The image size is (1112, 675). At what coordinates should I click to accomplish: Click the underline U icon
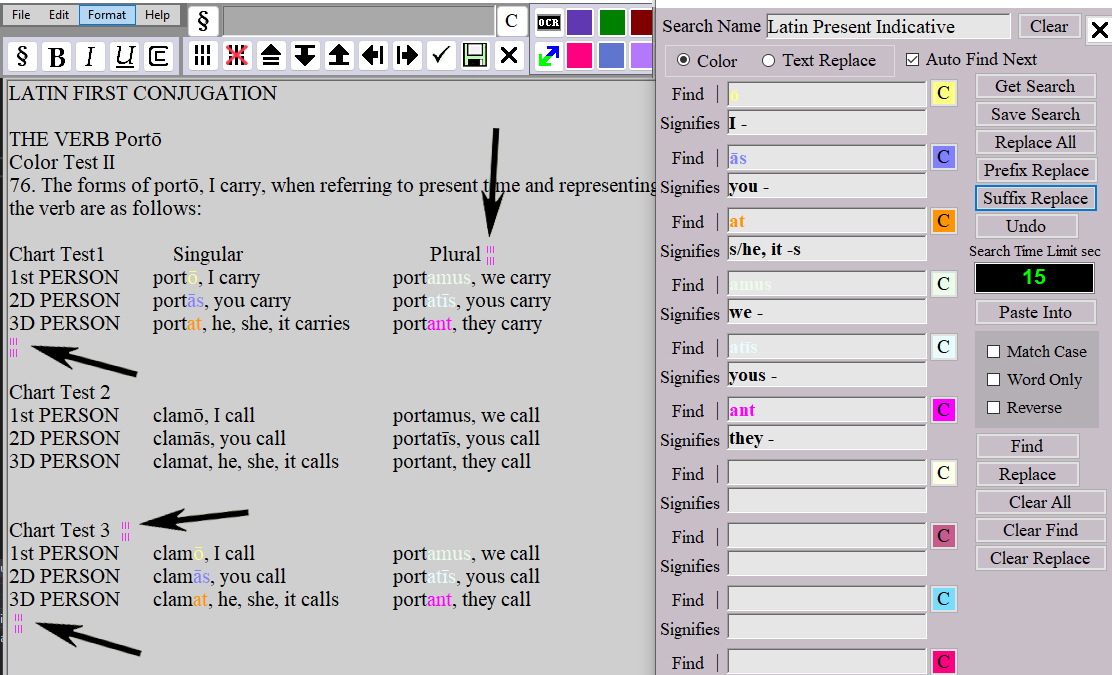(x=125, y=56)
